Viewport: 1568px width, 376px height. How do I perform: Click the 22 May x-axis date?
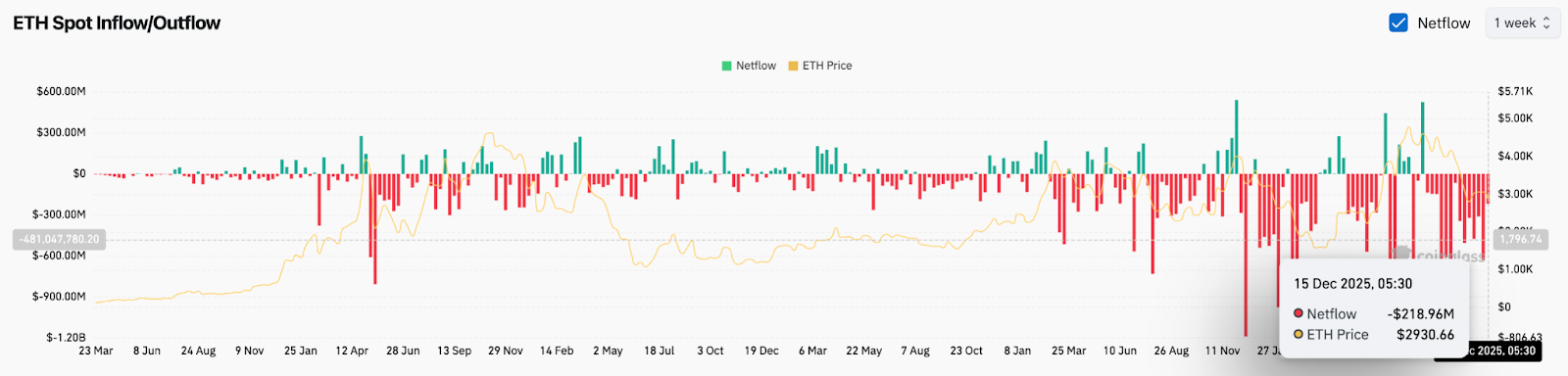tap(863, 351)
